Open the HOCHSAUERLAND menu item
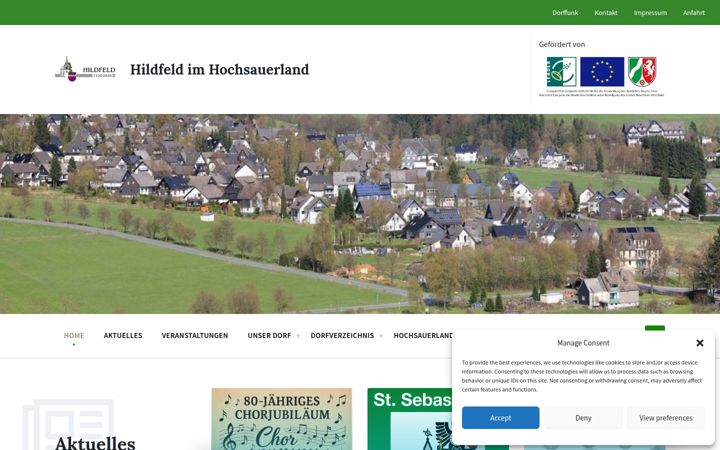Screen dimensions: 720x450 [422, 335]
